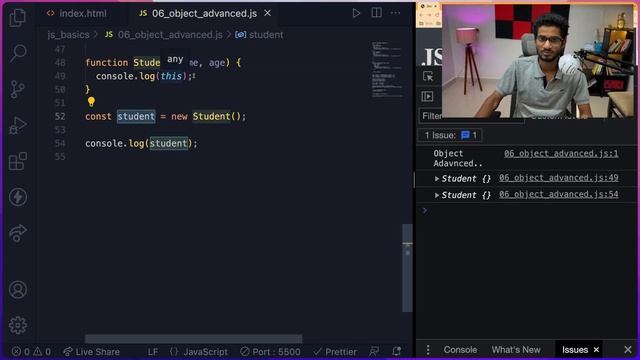
Task: Close the Issues drawer tab
Action: tap(596, 350)
